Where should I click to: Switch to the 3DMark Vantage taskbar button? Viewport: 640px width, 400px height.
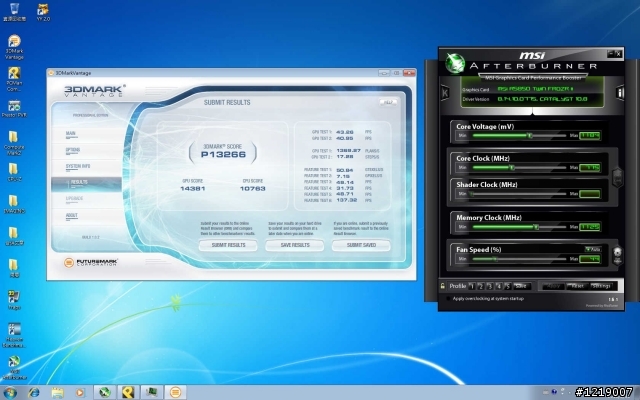point(176,392)
